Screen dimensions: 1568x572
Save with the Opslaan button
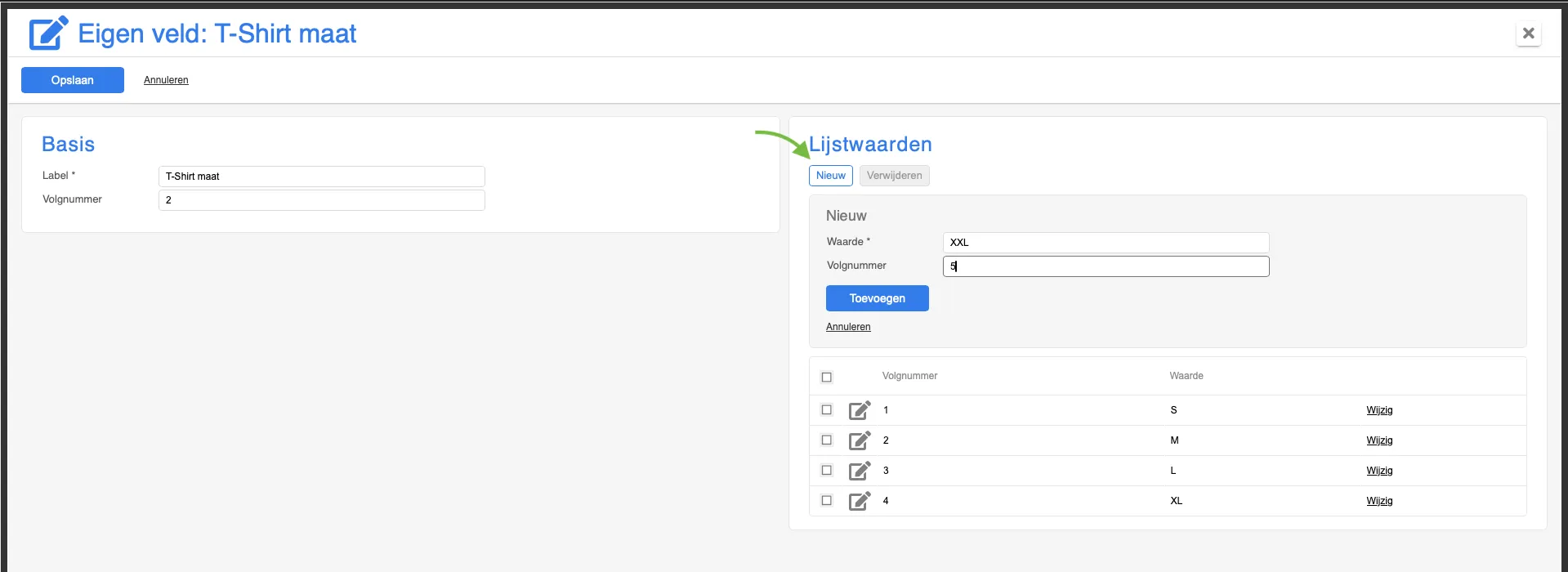(73, 80)
